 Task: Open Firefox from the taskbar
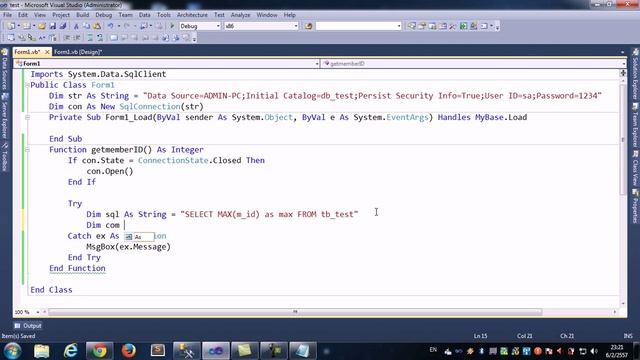(129, 351)
